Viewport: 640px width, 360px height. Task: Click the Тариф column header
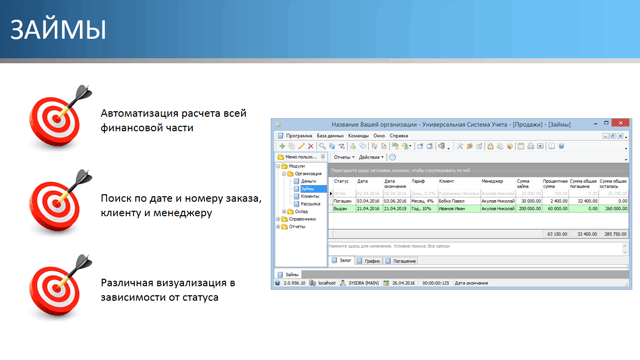point(423,183)
